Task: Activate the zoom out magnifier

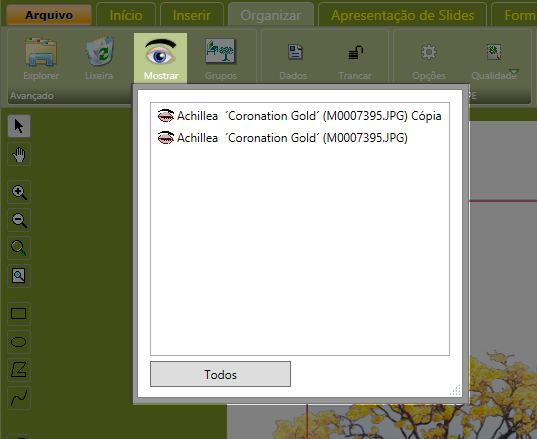Action: tap(19, 220)
